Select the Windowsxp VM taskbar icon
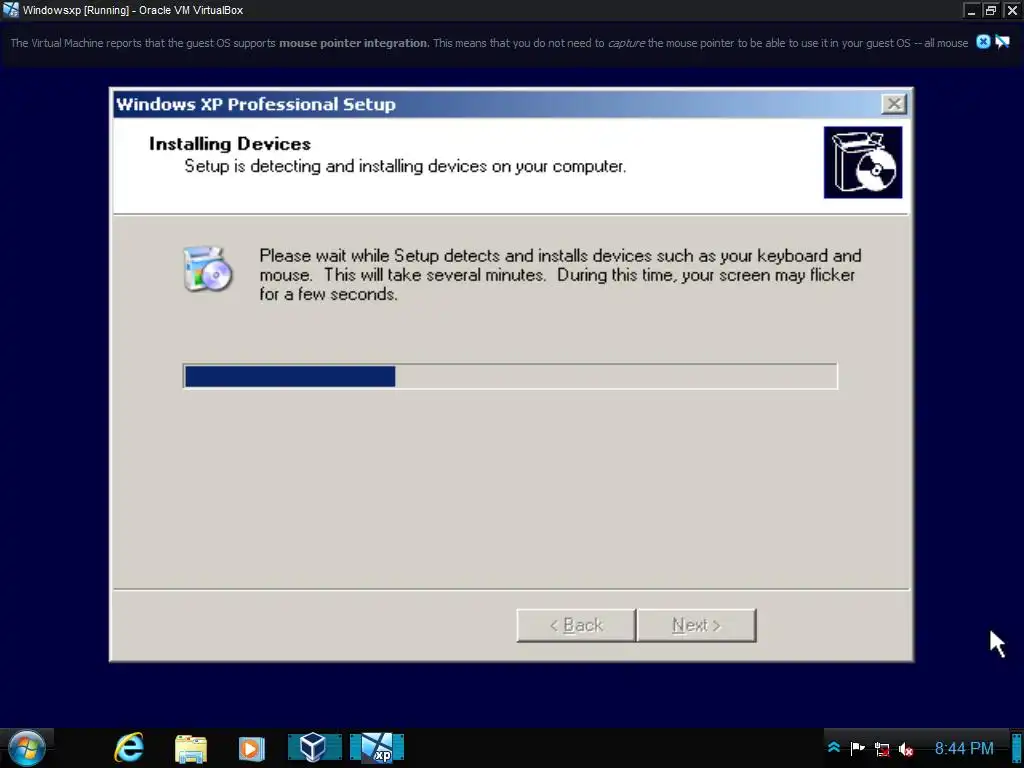The width and height of the screenshot is (1024, 768). point(377,748)
